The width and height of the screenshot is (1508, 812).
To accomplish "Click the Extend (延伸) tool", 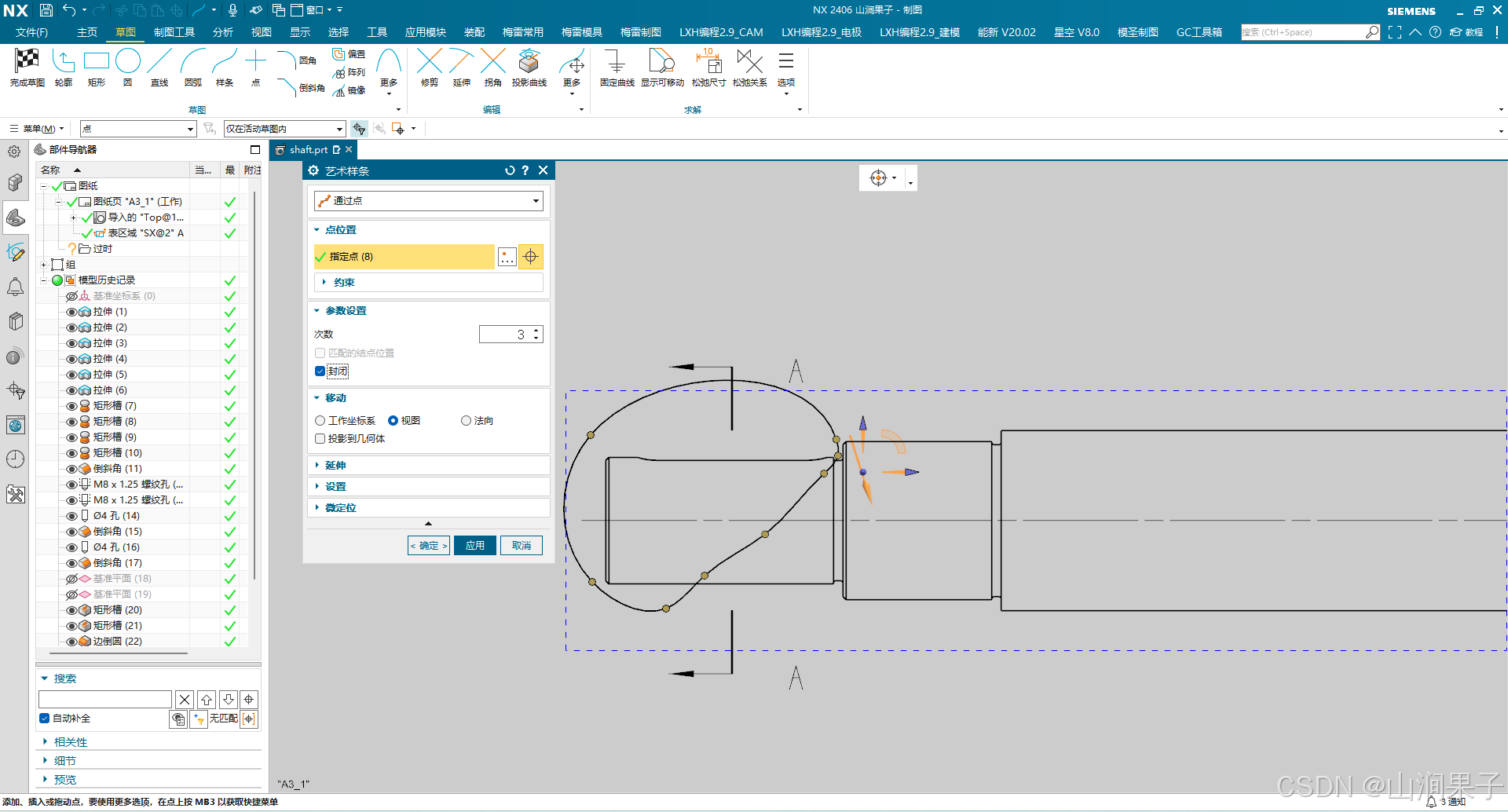I will coord(462,61).
